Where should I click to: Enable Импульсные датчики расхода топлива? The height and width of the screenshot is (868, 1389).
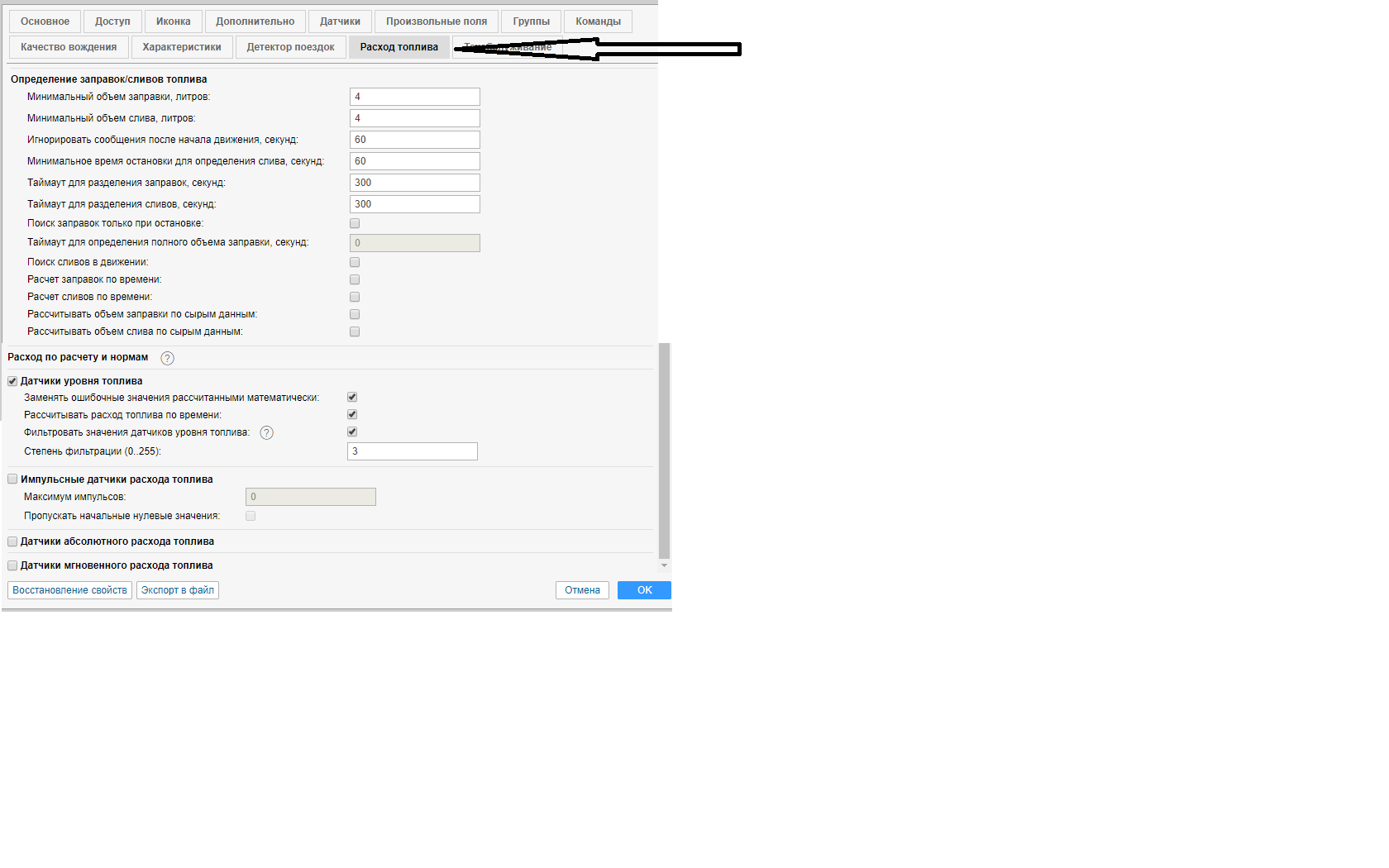pos(12,479)
